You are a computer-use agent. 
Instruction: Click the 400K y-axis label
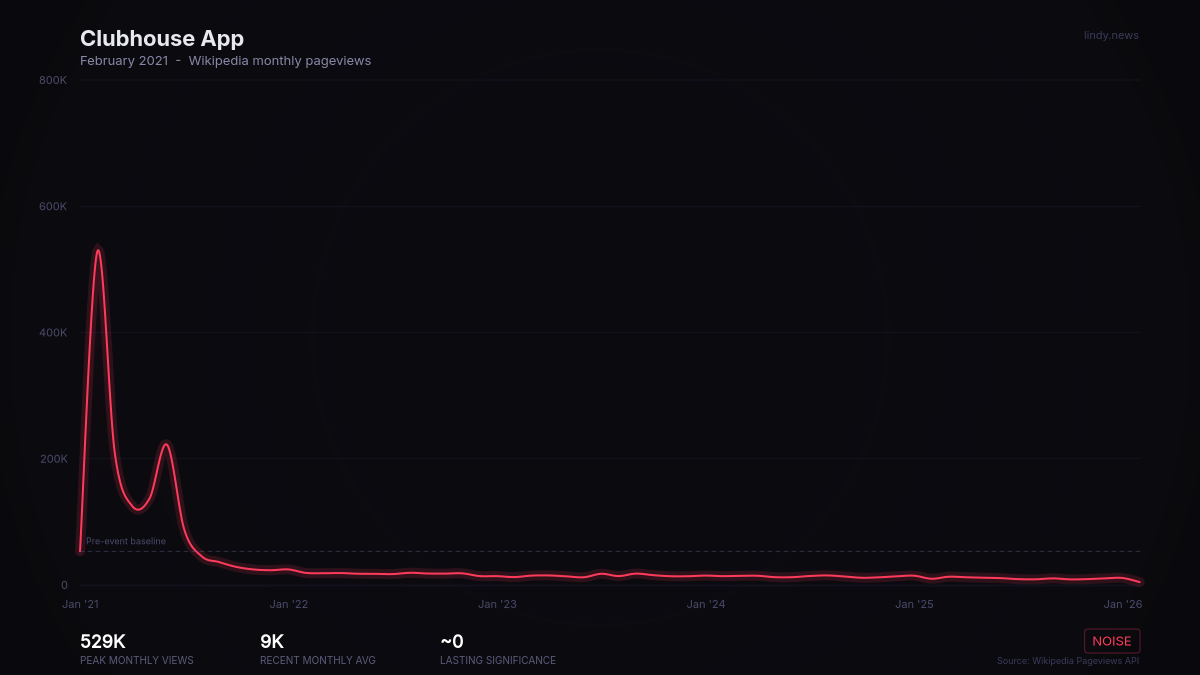(x=53, y=333)
